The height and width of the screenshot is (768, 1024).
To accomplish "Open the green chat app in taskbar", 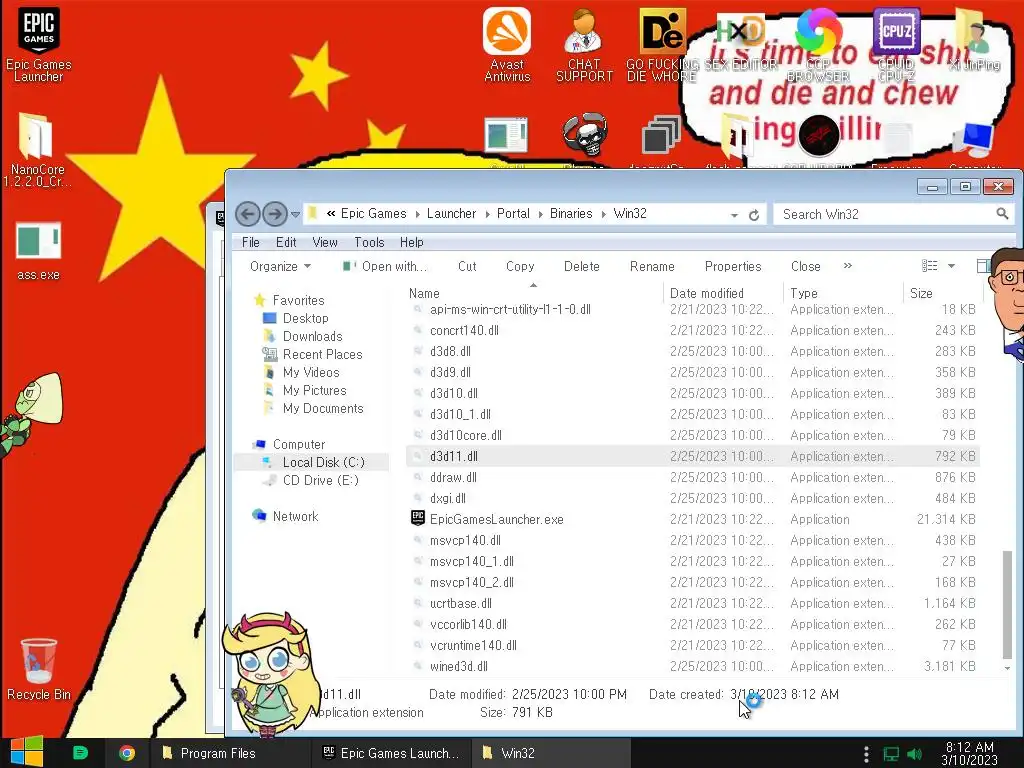I will pyautogui.click(x=80, y=753).
